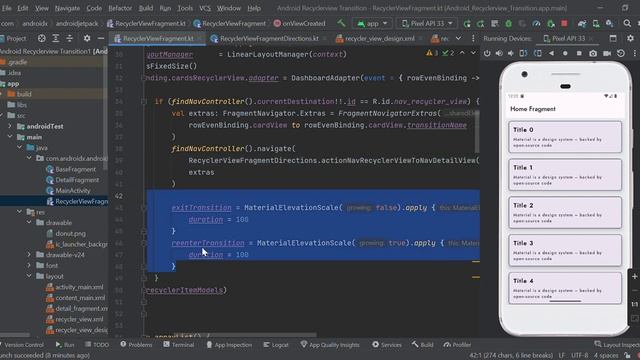The image size is (640, 360).
Task: Open the app run configuration dropdown
Action: (372, 24)
